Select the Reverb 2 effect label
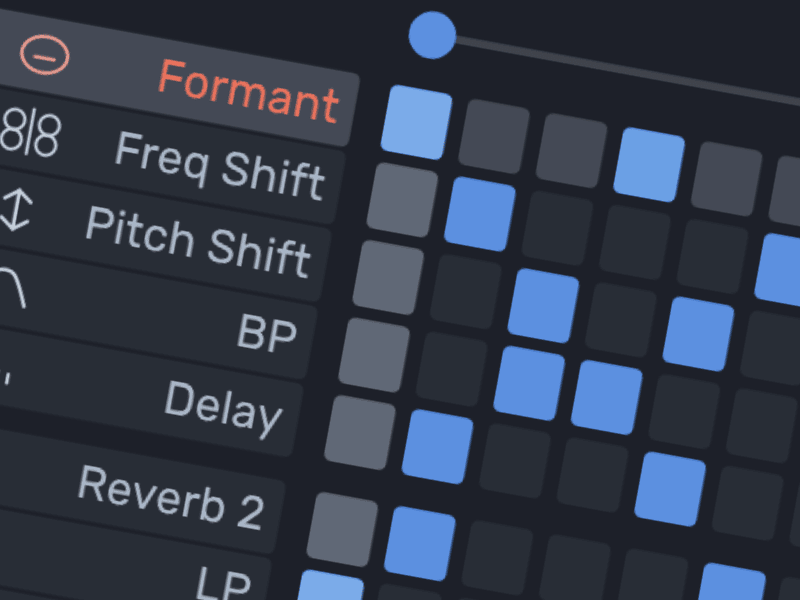Viewport: 800px width, 600px height. (x=170, y=496)
